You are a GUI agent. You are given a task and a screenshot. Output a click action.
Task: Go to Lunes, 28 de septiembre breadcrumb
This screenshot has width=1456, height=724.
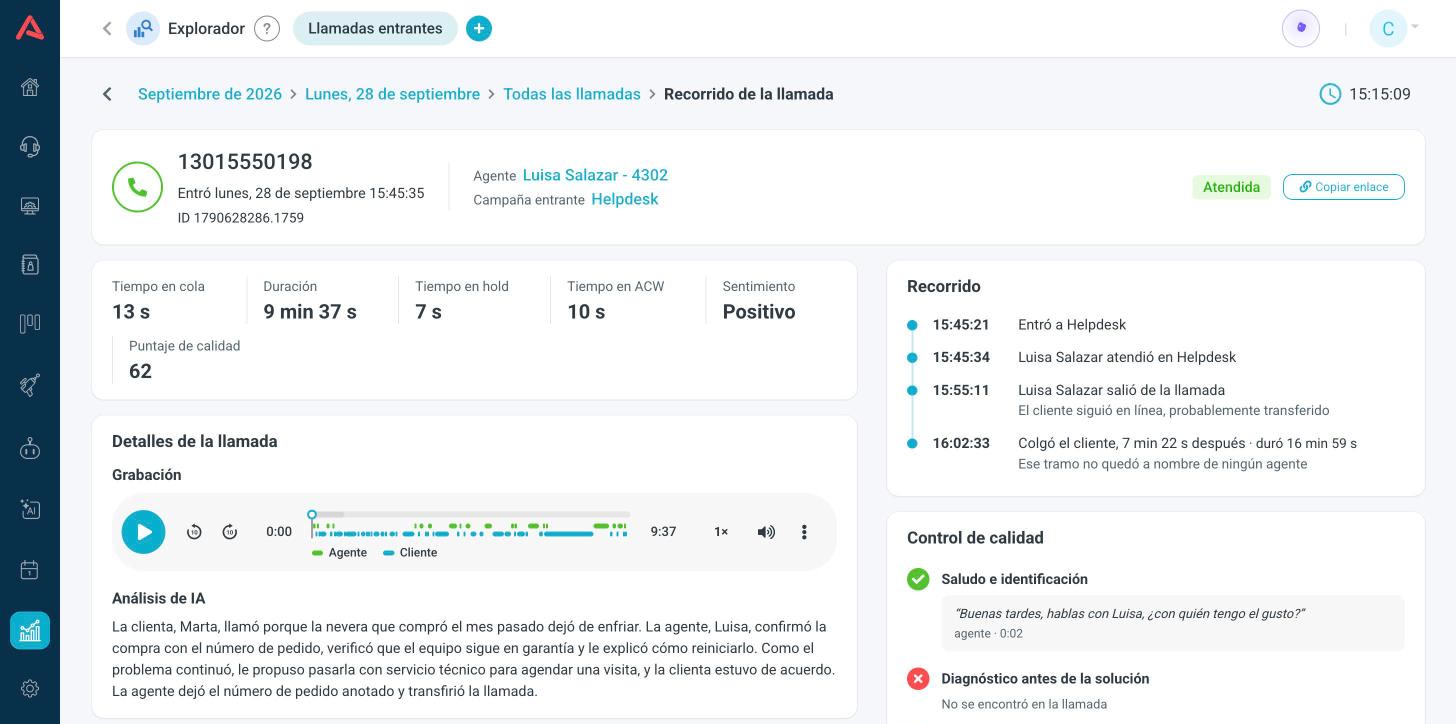coord(392,94)
